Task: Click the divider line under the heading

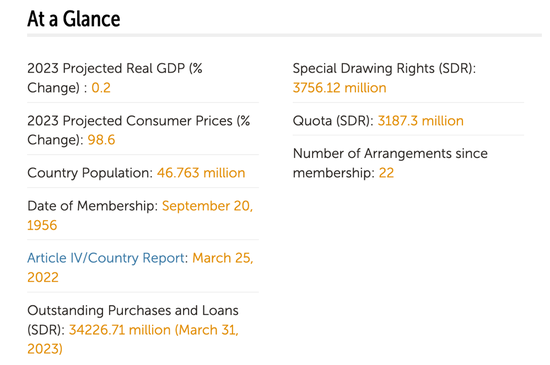Action: [284, 35]
